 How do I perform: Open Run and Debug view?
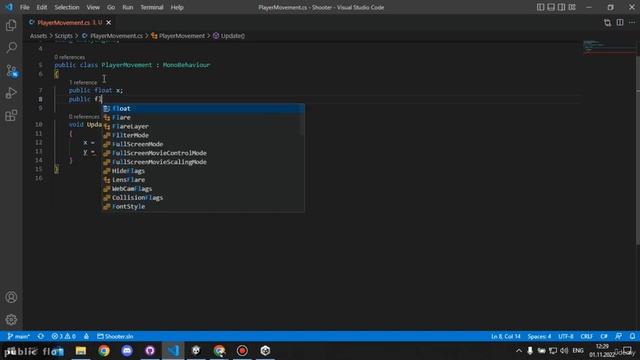click(11, 93)
